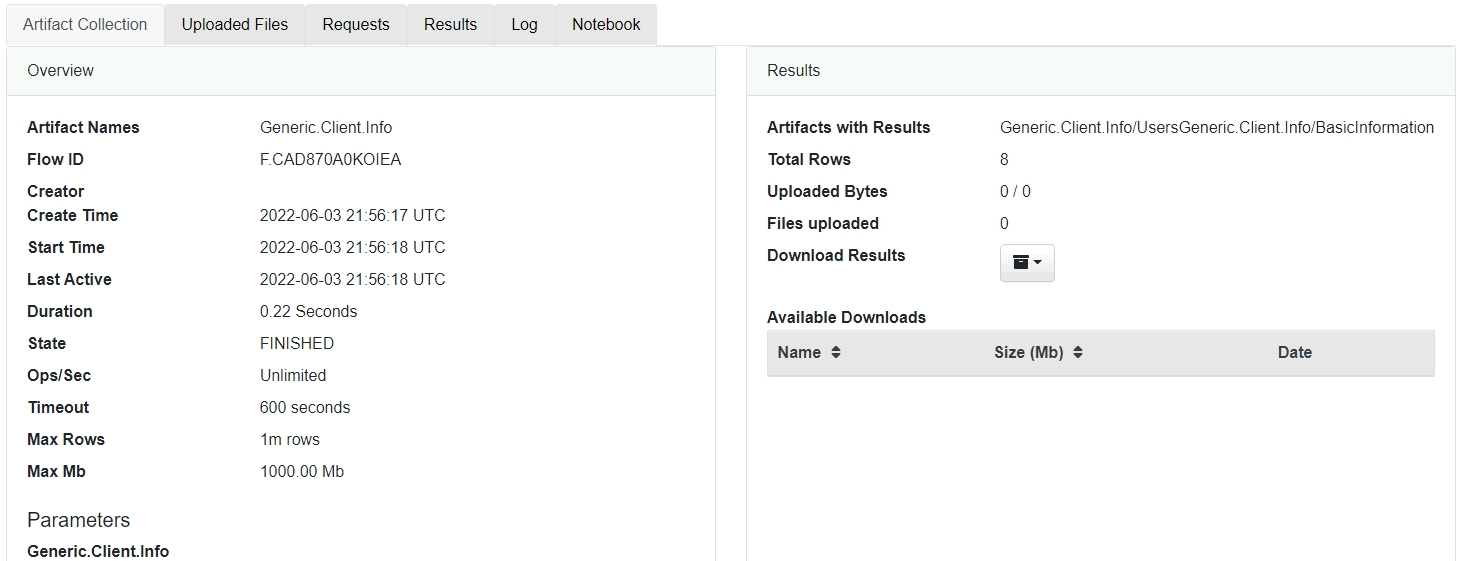Click the Size (Mb) column header text
The width and height of the screenshot is (1461, 561).
coord(1028,353)
